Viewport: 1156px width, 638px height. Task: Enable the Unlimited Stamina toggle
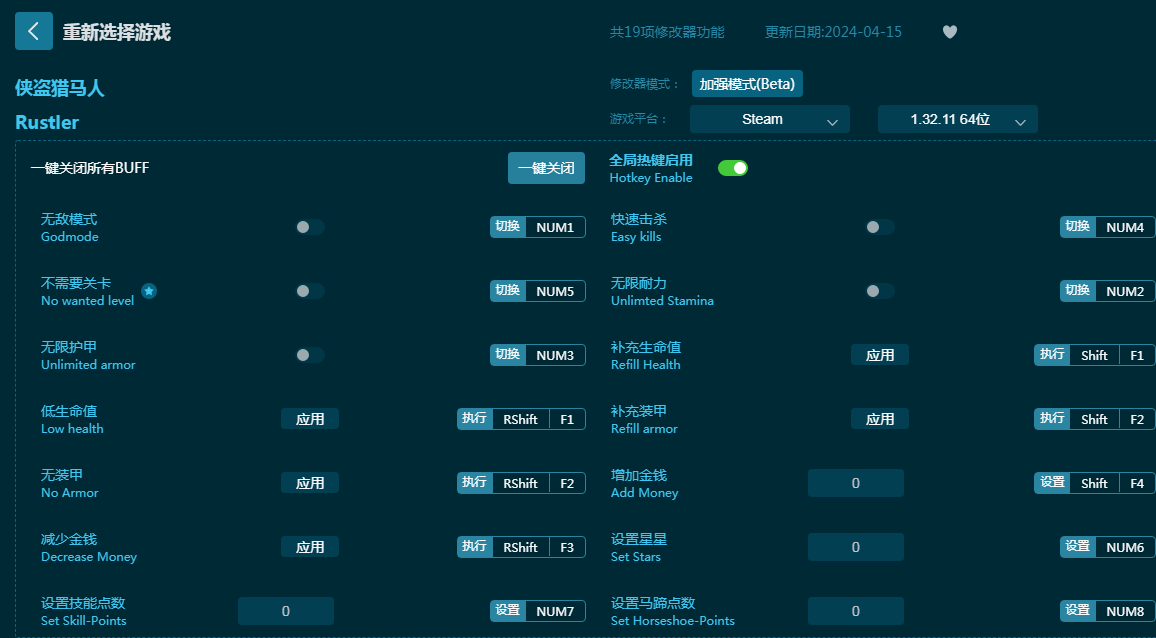pos(880,291)
